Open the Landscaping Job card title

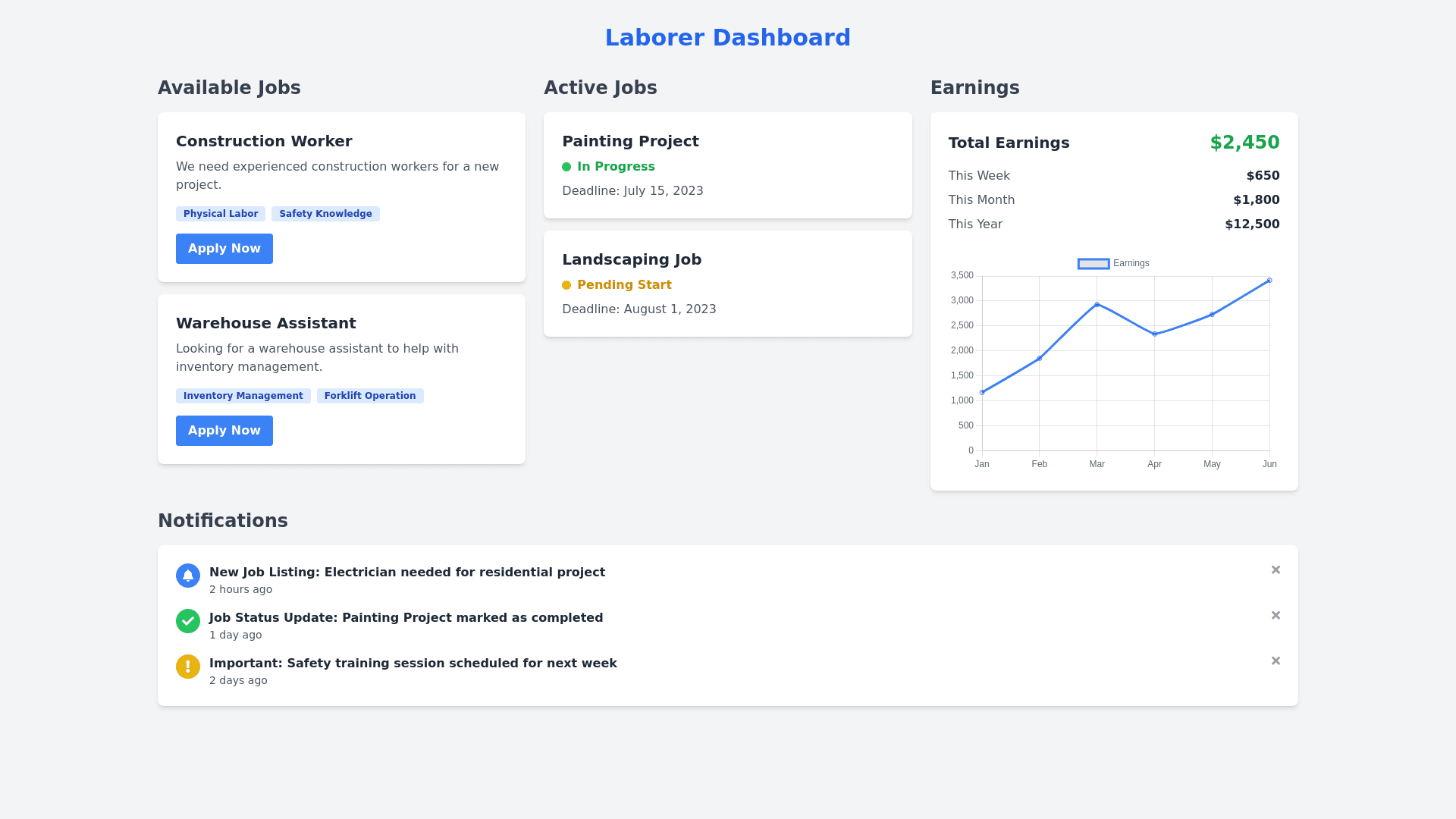coord(632,259)
